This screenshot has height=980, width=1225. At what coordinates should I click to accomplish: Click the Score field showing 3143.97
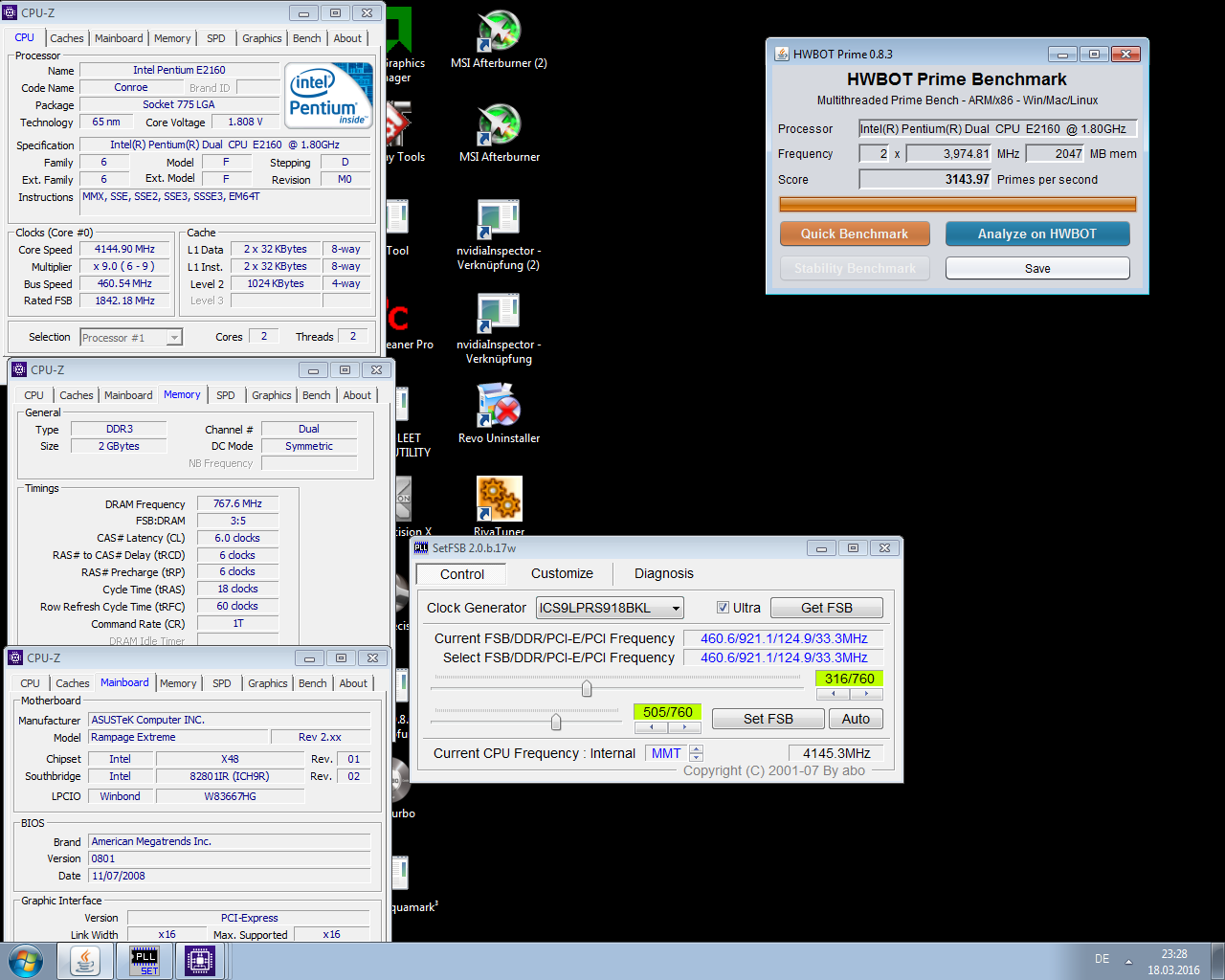[x=924, y=179]
